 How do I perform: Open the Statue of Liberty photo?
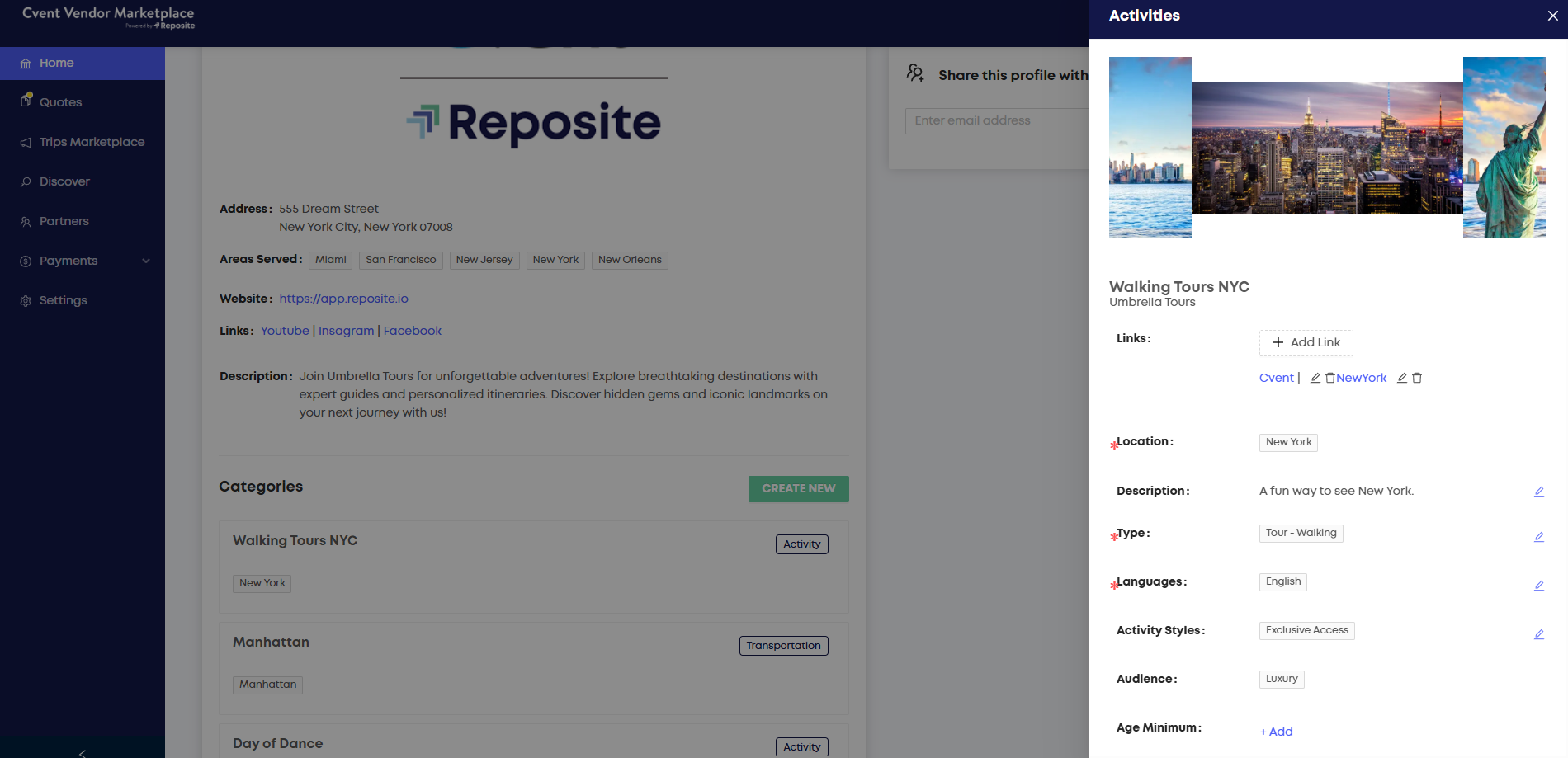click(x=1504, y=148)
